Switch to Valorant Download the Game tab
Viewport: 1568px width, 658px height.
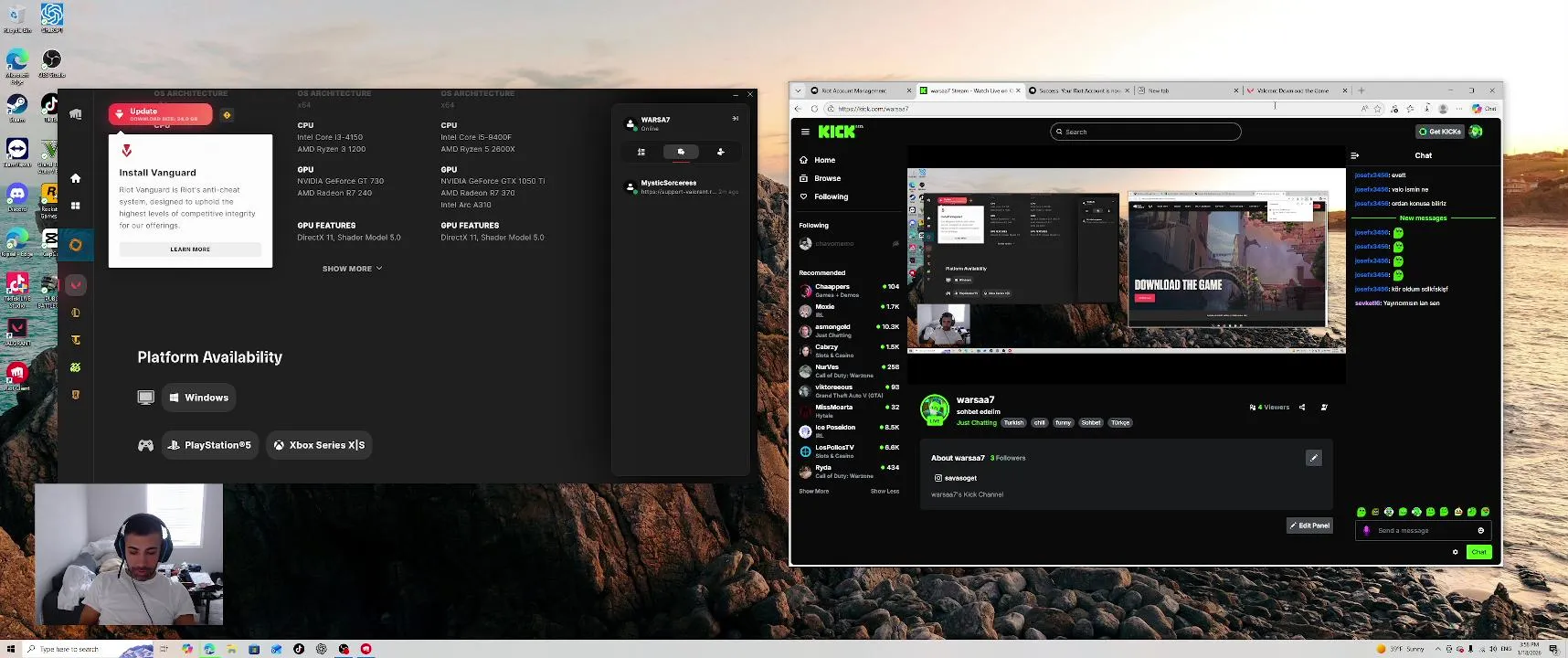point(1297,90)
